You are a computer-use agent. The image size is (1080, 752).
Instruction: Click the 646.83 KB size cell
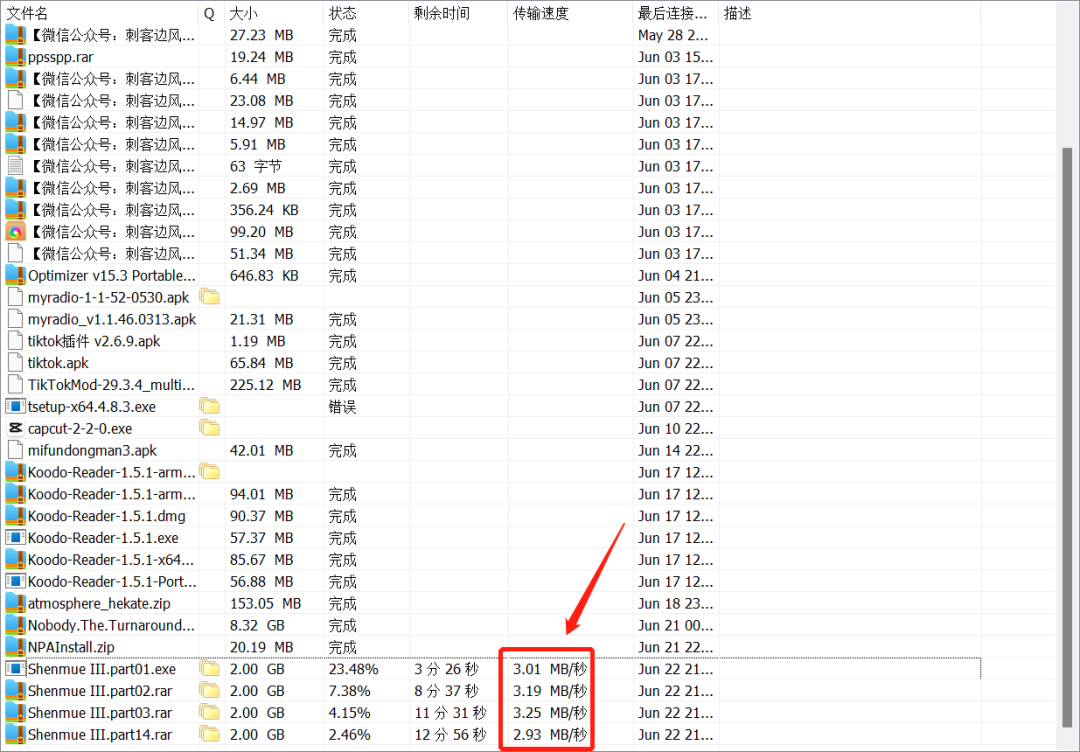tap(264, 275)
